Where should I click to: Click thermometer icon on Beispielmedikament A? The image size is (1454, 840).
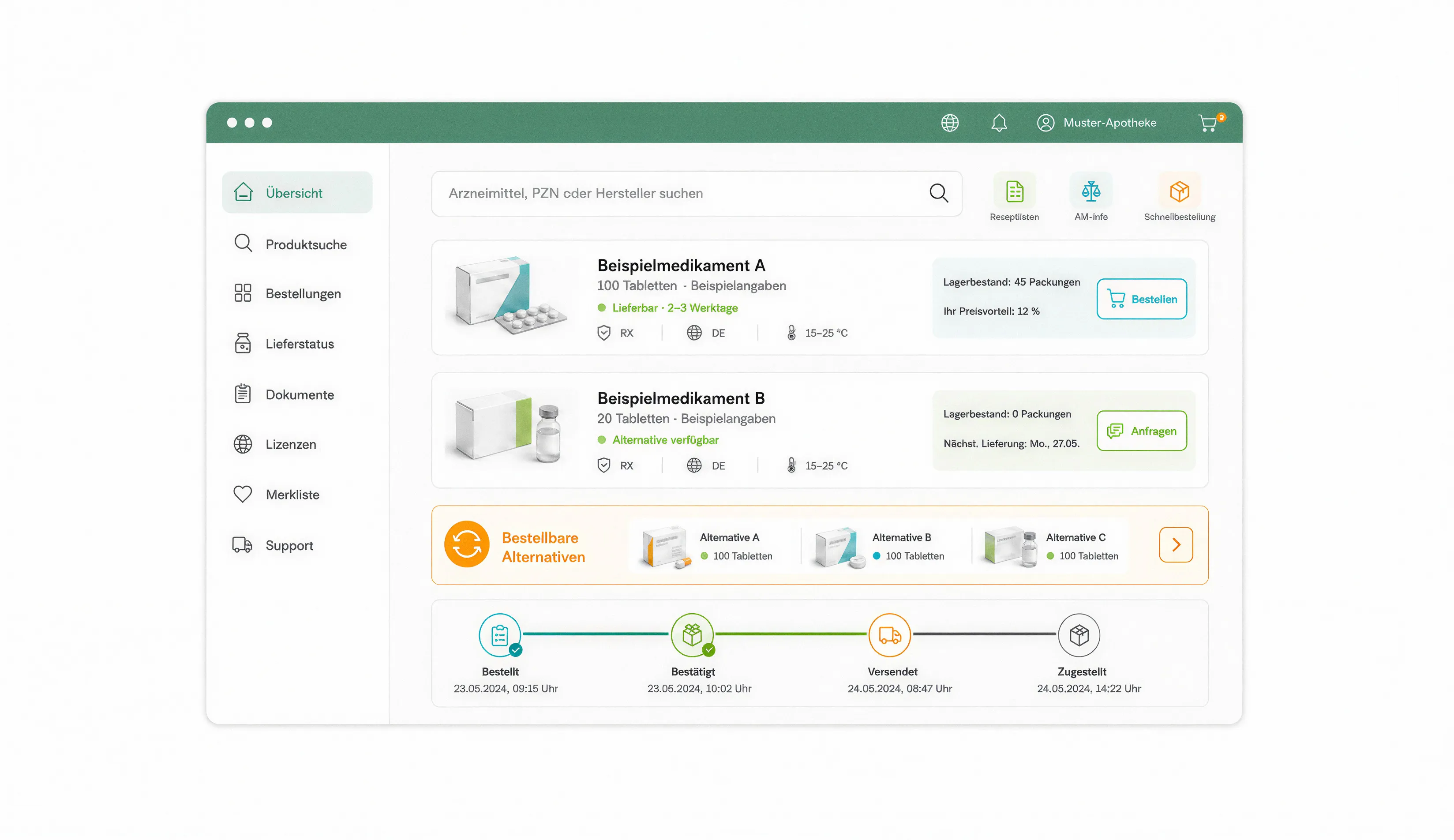click(791, 333)
